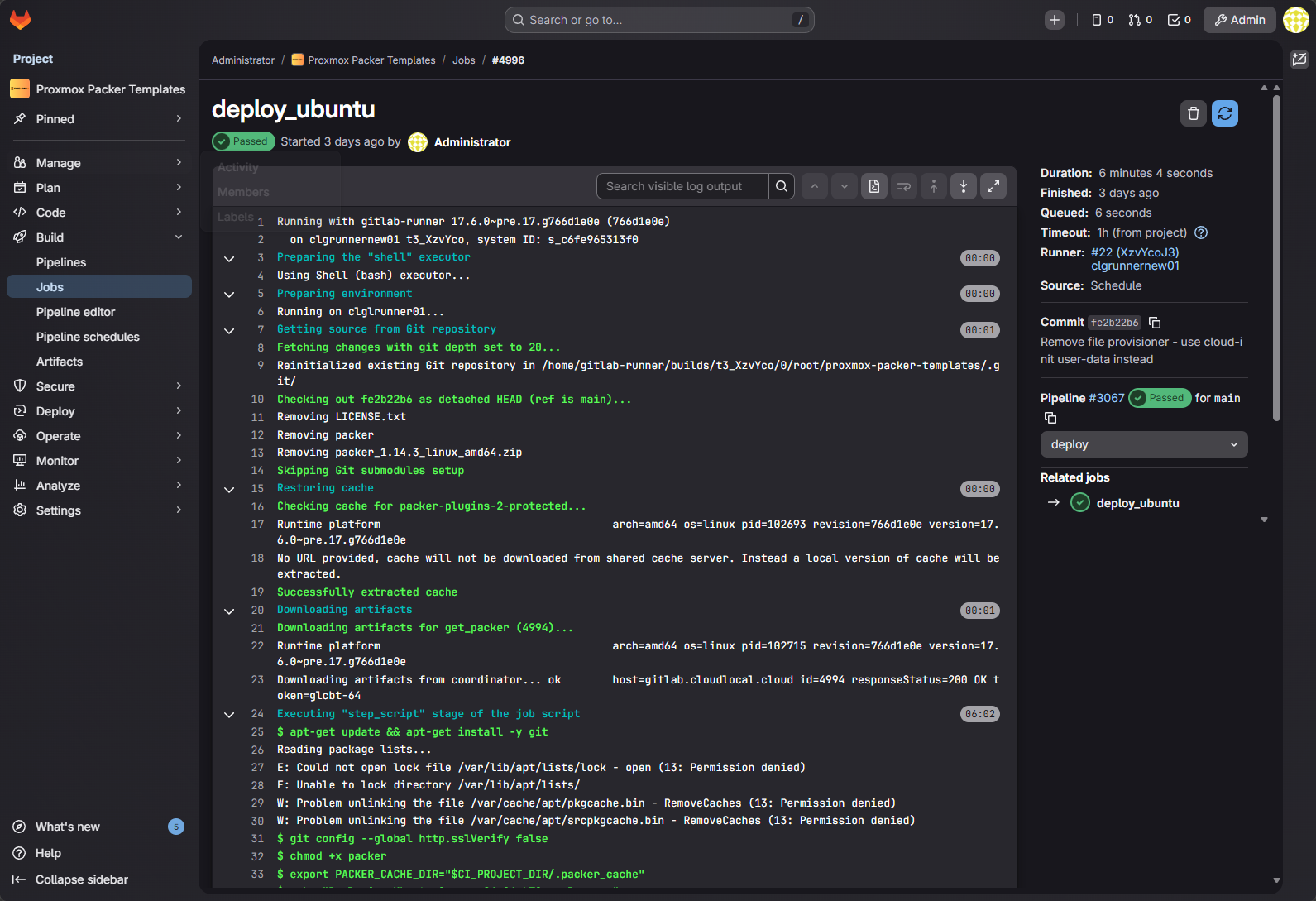Open Pipelines in the sidebar
The width and height of the screenshot is (1316, 901).
[x=61, y=262]
